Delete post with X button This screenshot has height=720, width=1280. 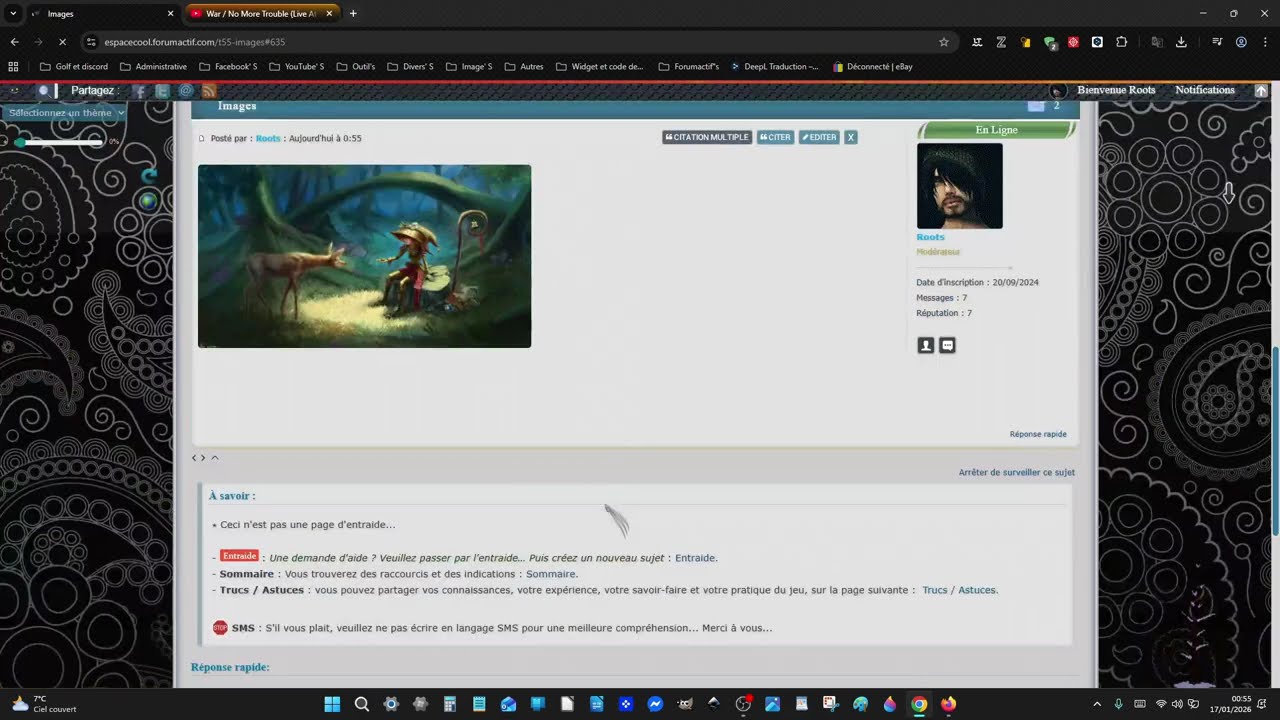851,137
